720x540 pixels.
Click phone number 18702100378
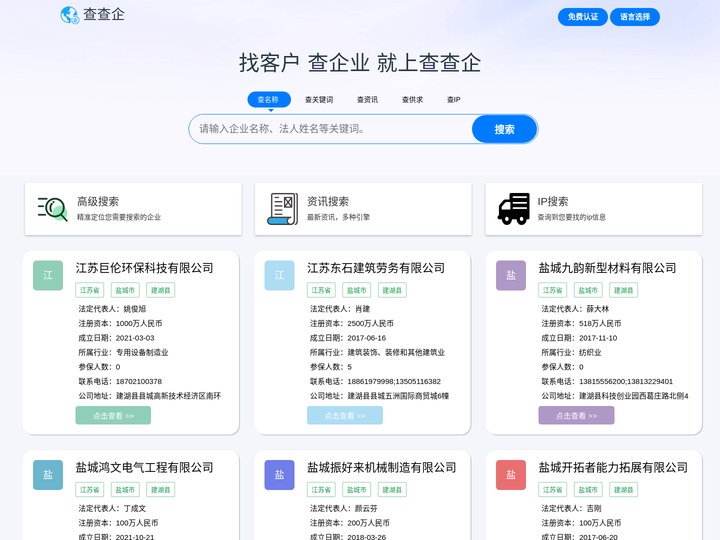(x=139, y=382)
